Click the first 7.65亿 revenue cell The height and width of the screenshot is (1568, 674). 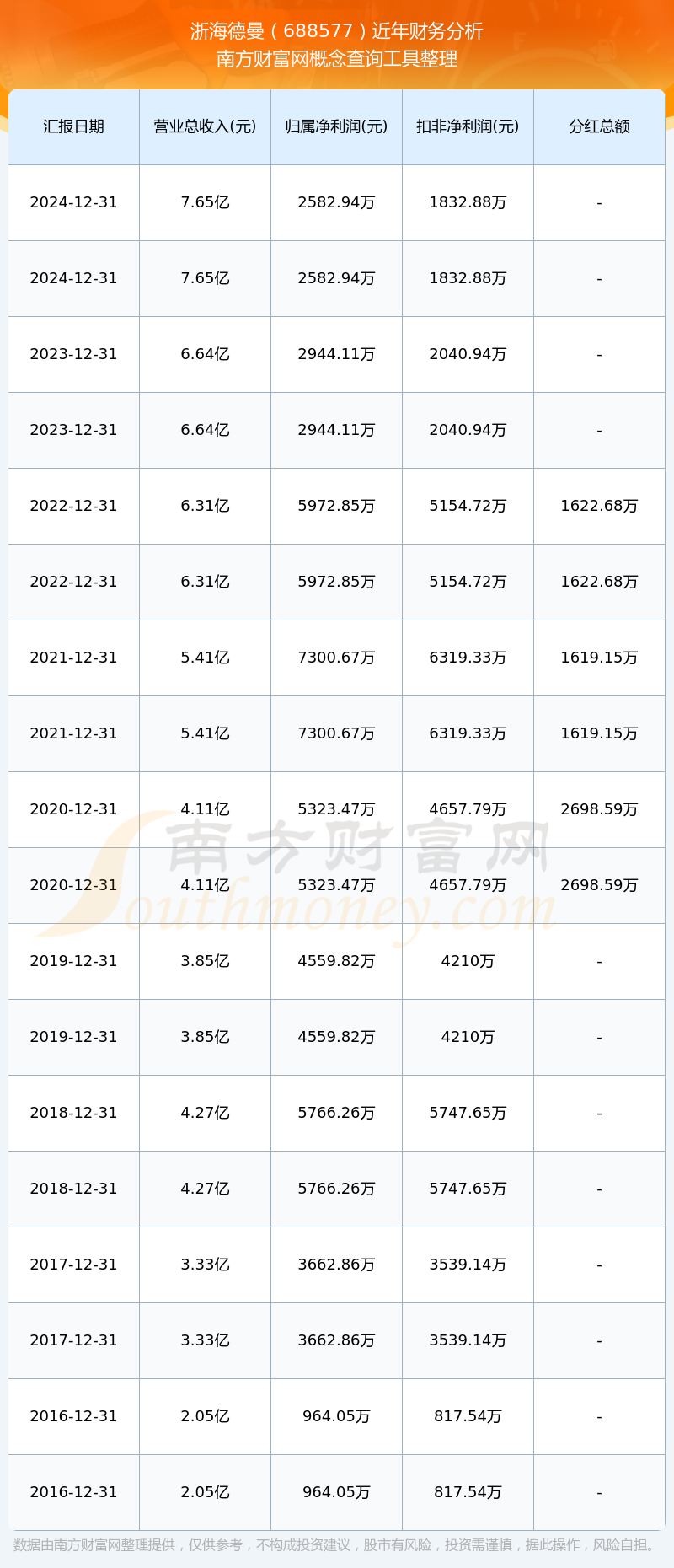coord(205,202)
